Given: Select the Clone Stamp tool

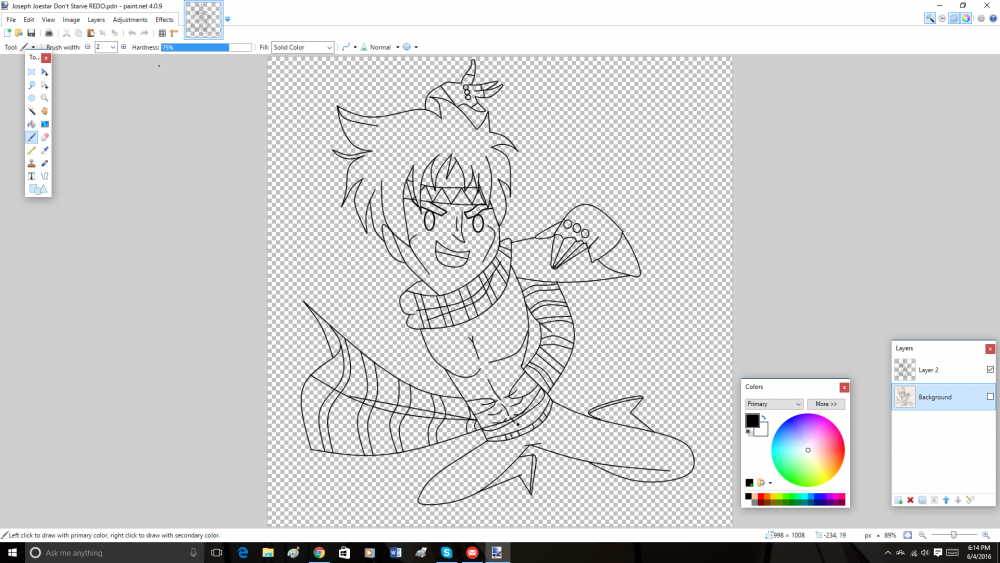Looking at the screenshot, I should tap(31, 163).
